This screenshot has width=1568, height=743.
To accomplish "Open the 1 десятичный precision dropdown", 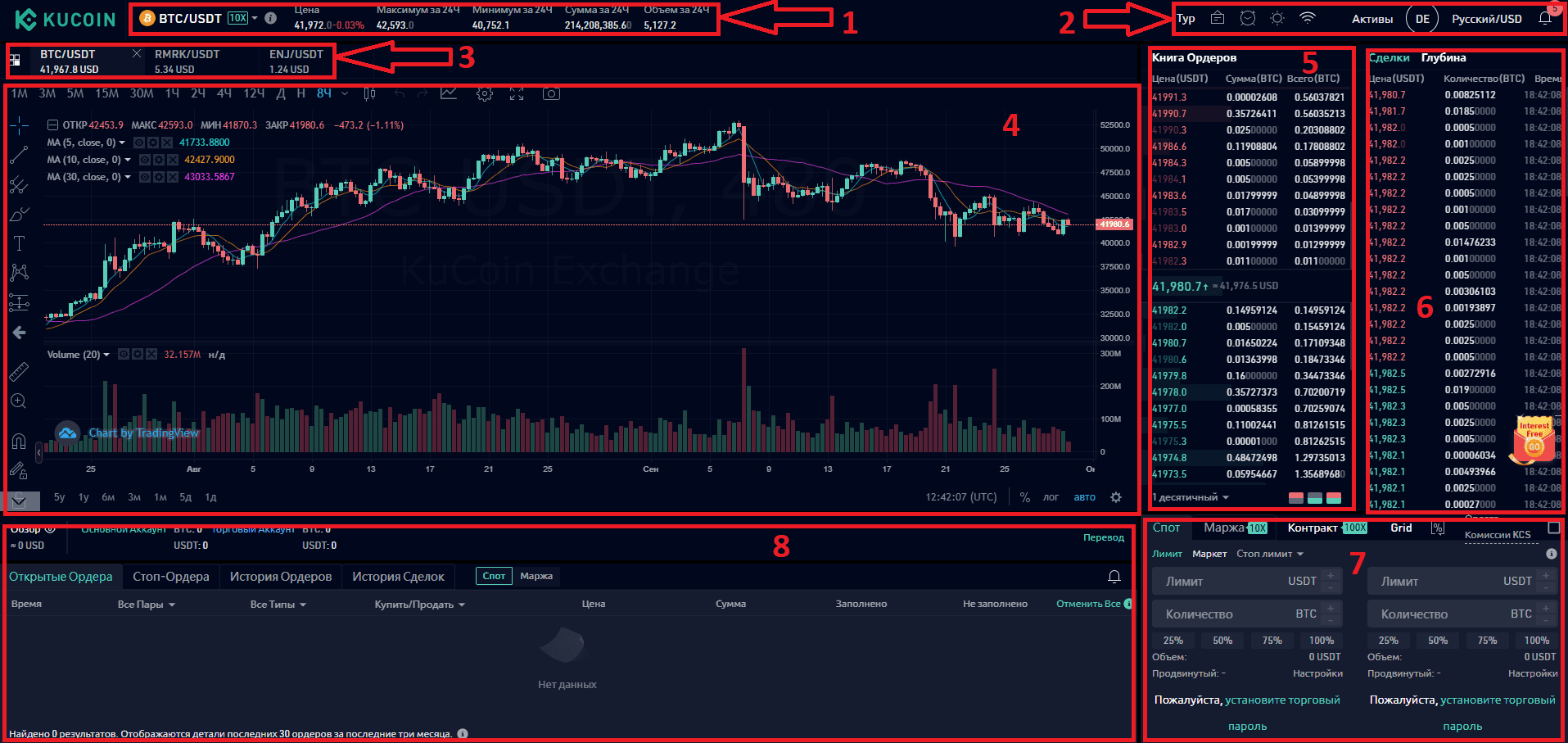I will tap(1191, 497).
